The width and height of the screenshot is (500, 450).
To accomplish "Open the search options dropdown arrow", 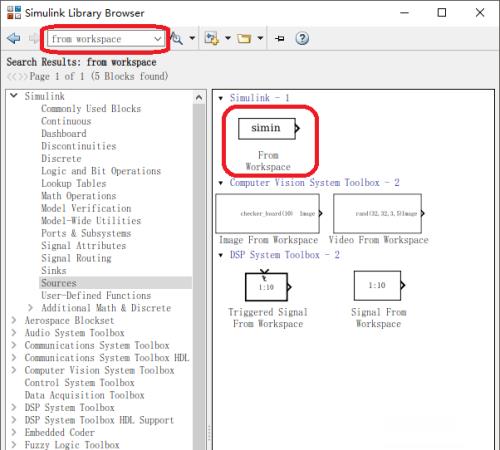I will (192, 38).
